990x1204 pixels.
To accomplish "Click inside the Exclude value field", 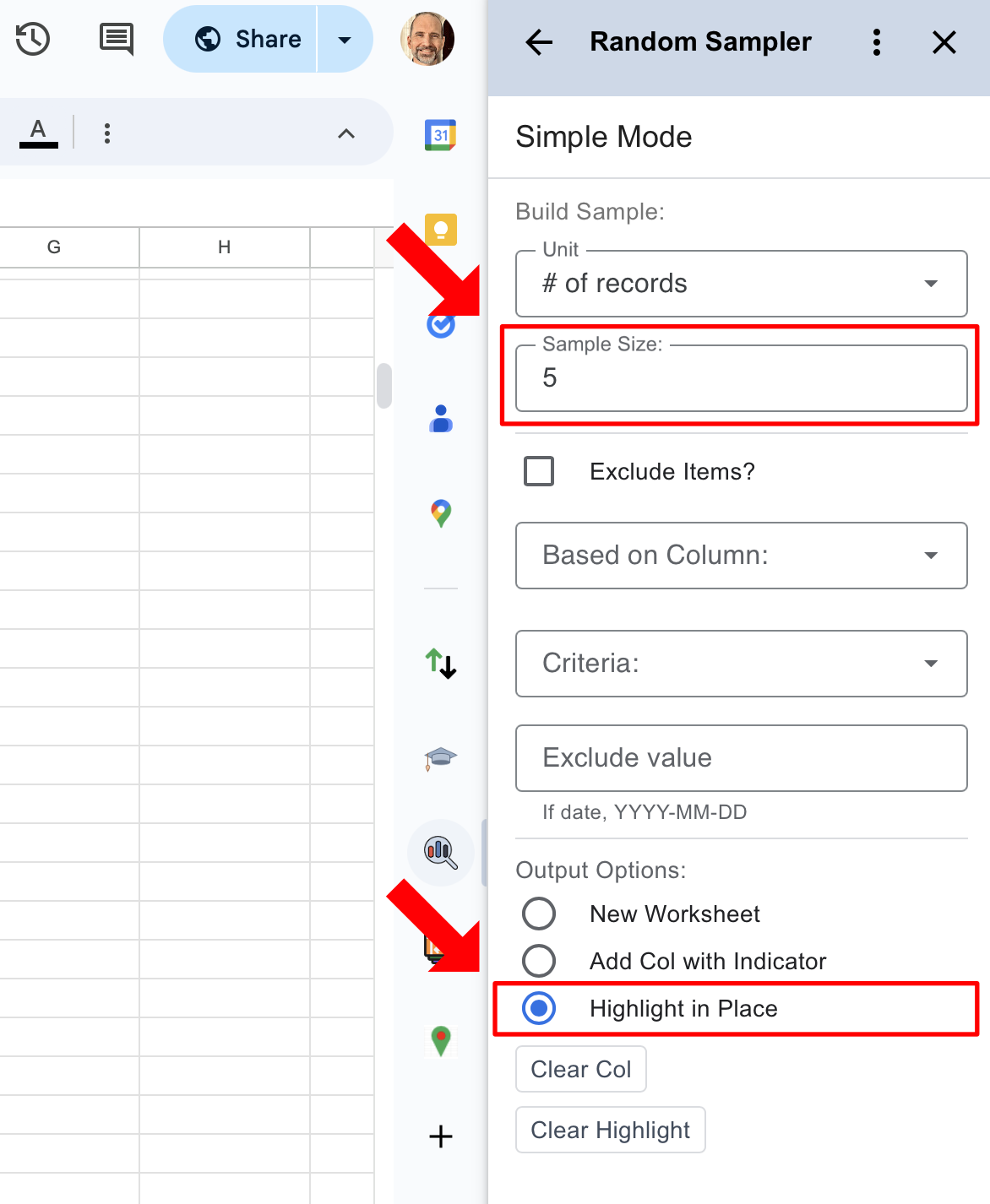I will (x=740, y=757).
